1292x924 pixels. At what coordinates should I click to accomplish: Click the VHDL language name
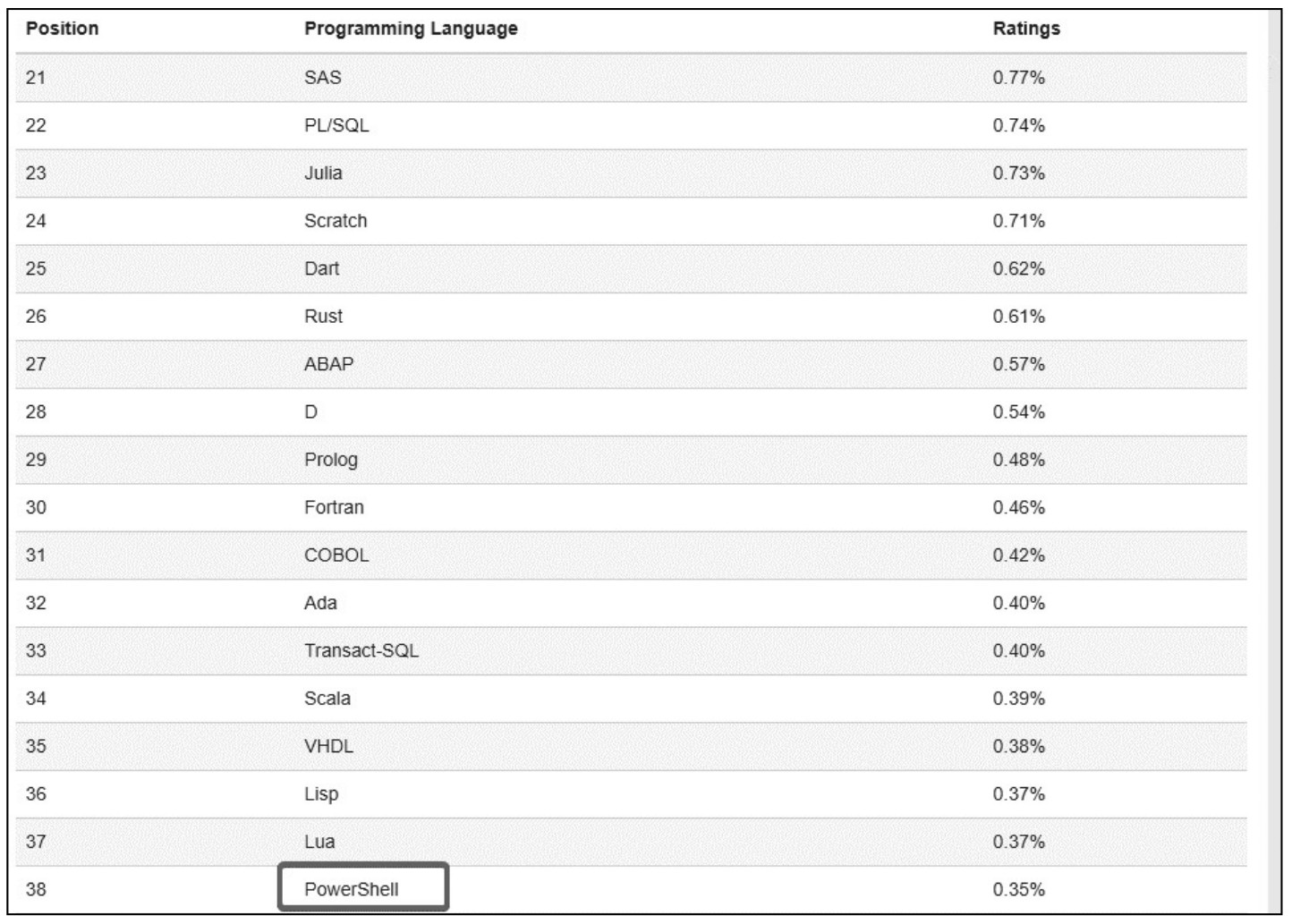tap(328, 746)
